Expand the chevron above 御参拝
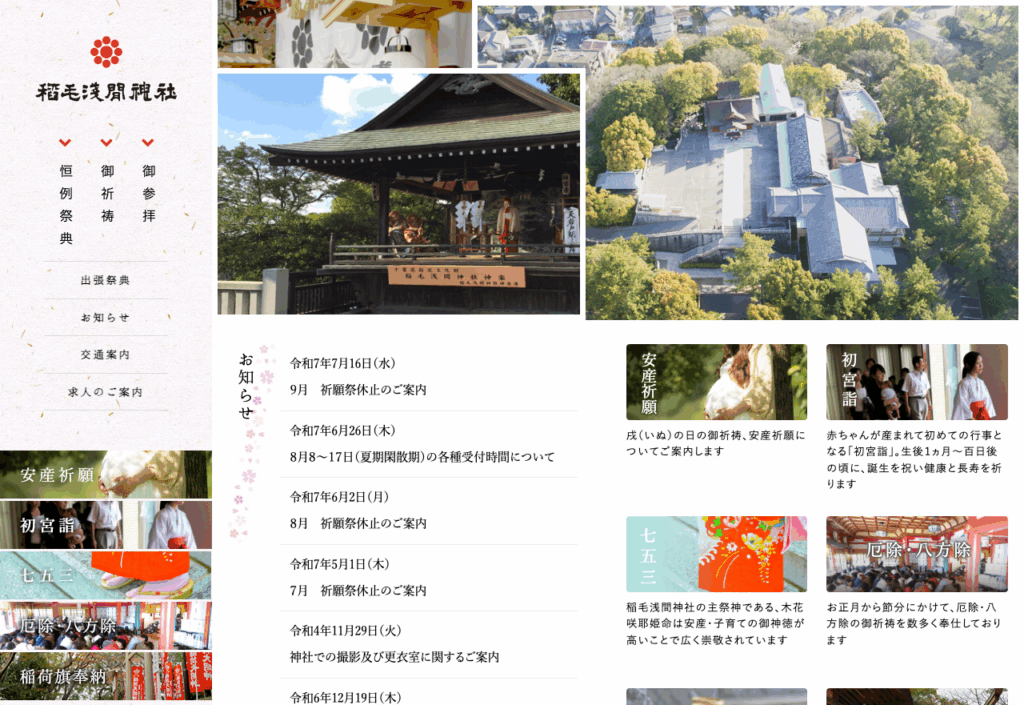The height and width of the screenshot is (705, 1024). point(148,142)
